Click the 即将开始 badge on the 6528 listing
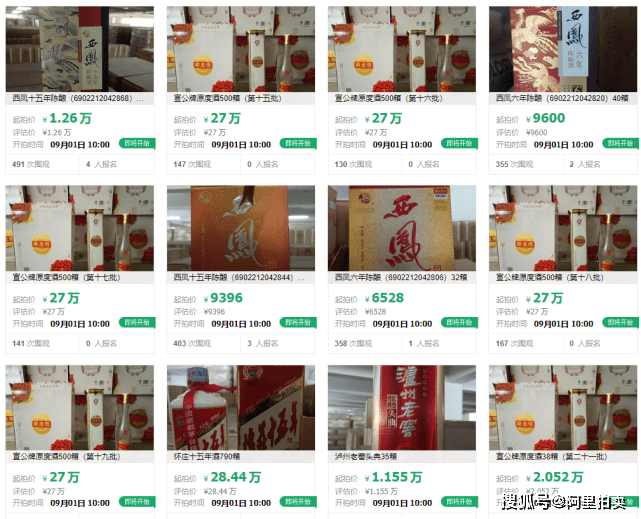Screen dimensions: 641x519 pos(459,322)
